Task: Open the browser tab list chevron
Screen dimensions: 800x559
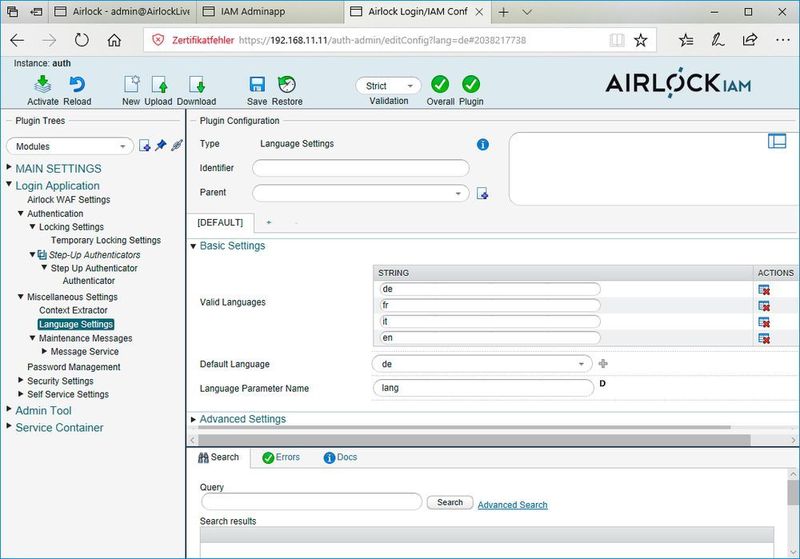Action: (528, 12)
